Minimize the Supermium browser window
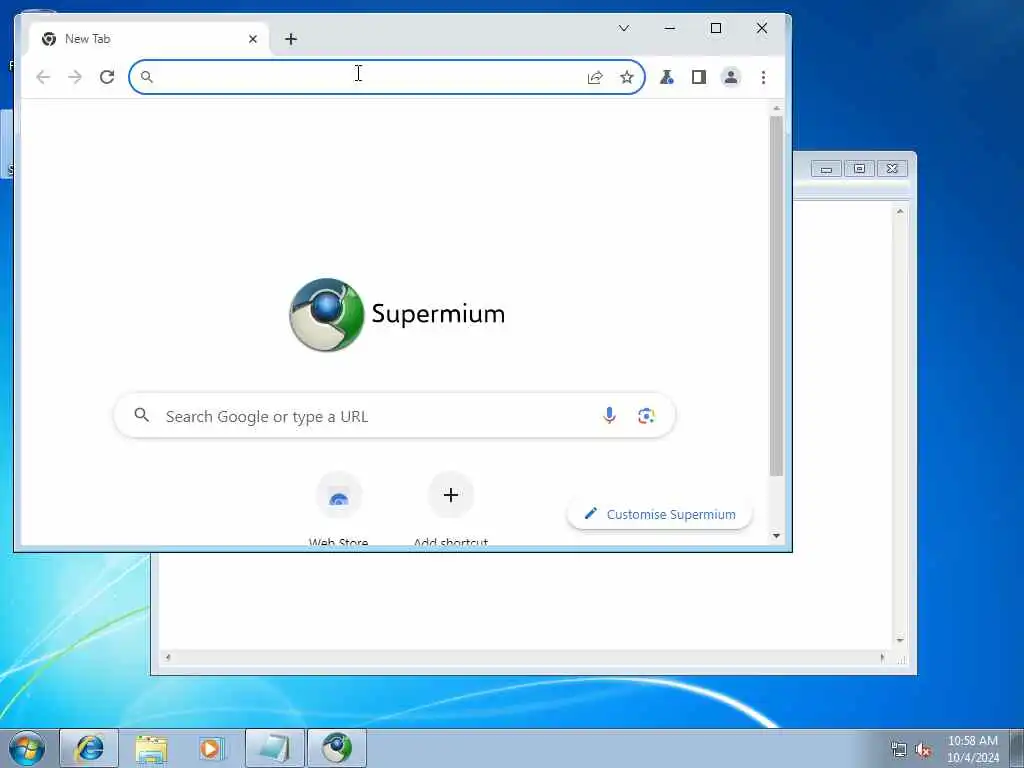 click(669, 28)
